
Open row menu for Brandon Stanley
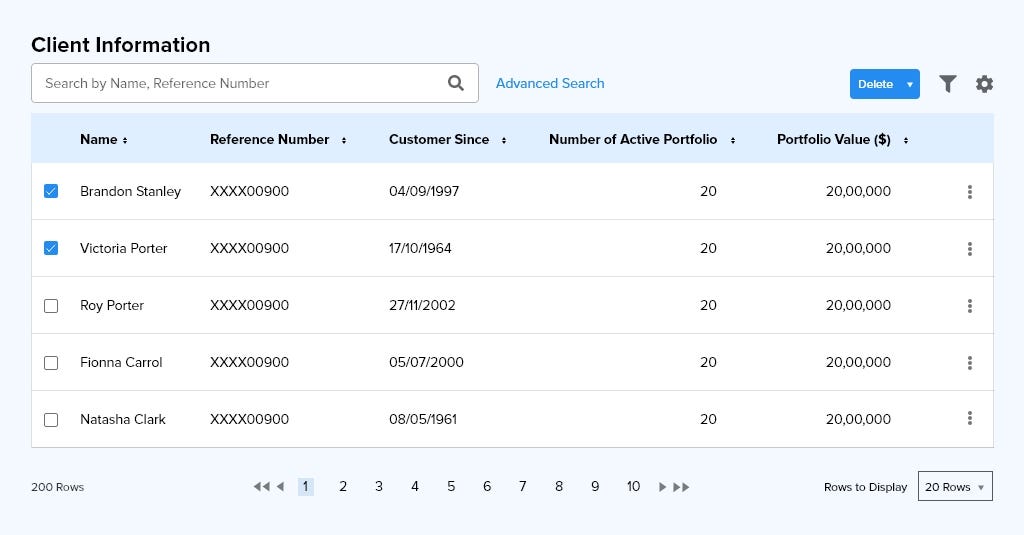[970, 191]
